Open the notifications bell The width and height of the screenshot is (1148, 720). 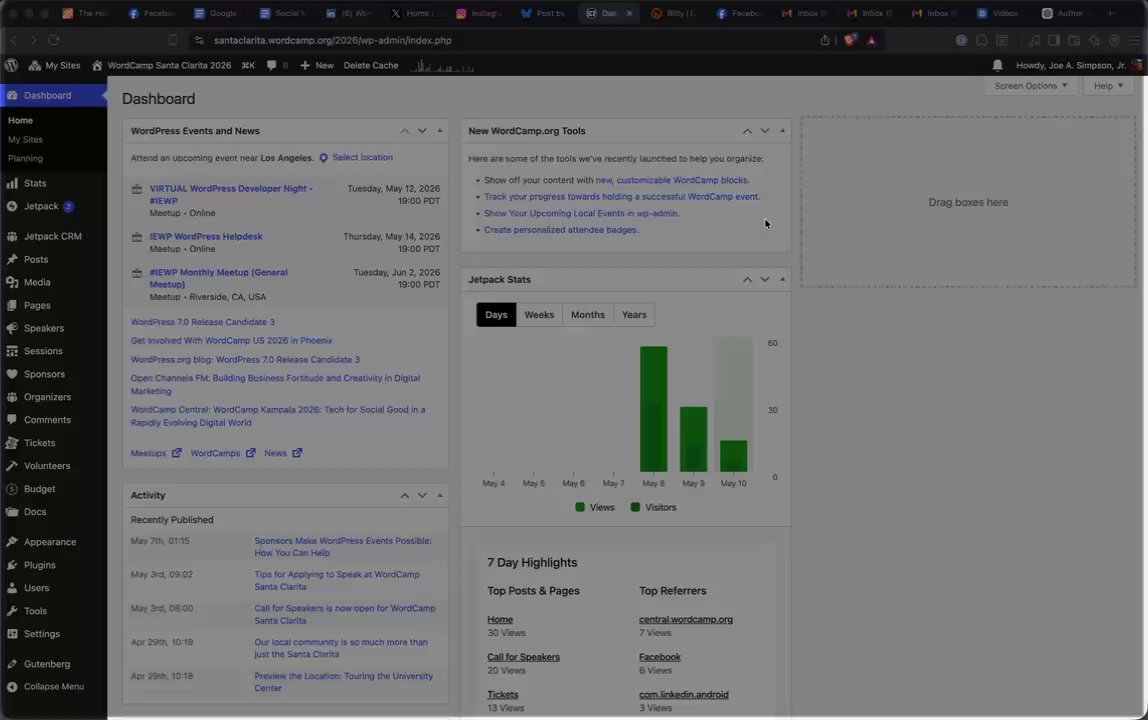point(997,65)
